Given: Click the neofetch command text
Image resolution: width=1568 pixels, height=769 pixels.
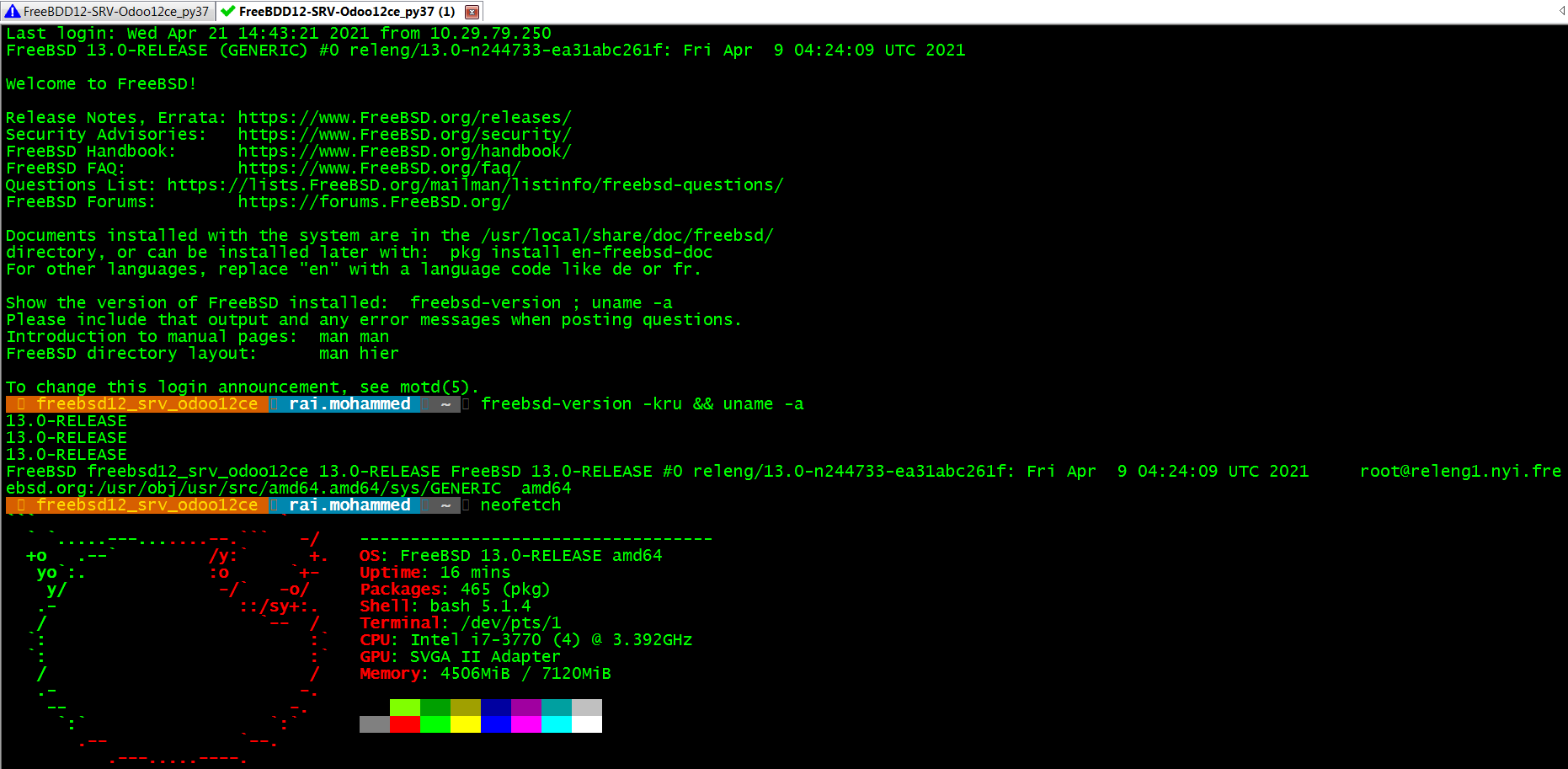Looking at the screenshot, I should pos(520,505).
